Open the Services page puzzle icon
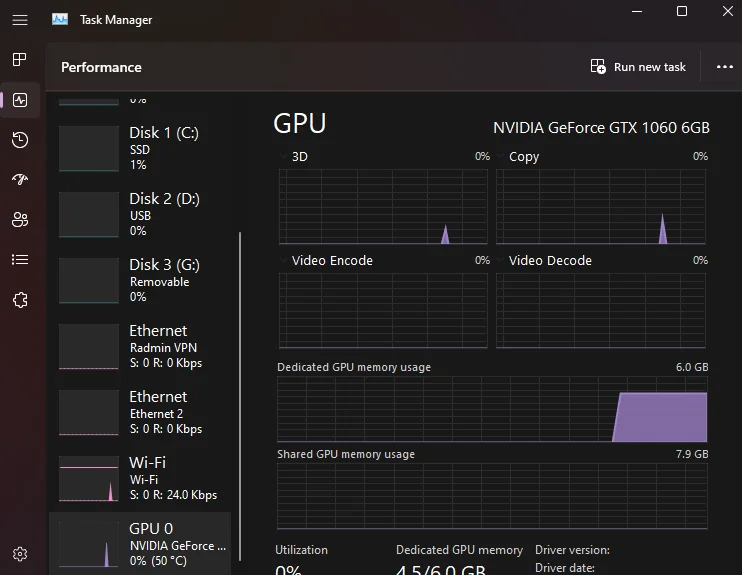This screenshot has height=575, width=742. (x=20, y=300)
